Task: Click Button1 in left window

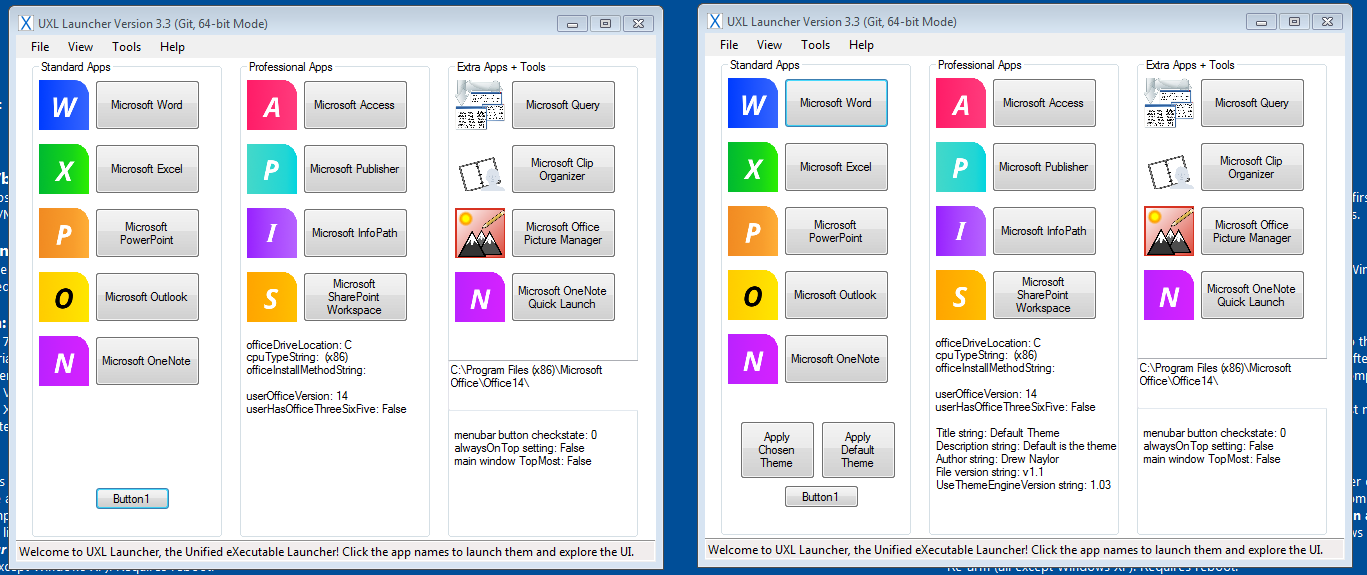Action: coord(132,499)
